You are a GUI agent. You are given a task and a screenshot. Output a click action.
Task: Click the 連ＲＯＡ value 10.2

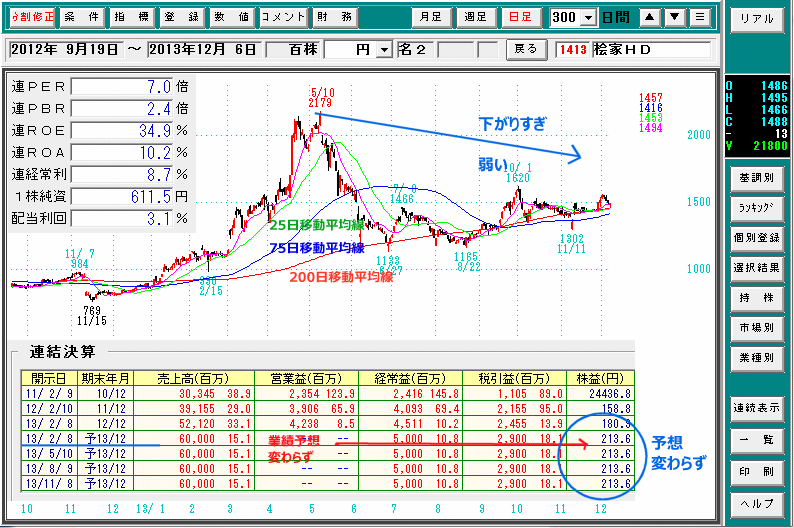[122, 152]
